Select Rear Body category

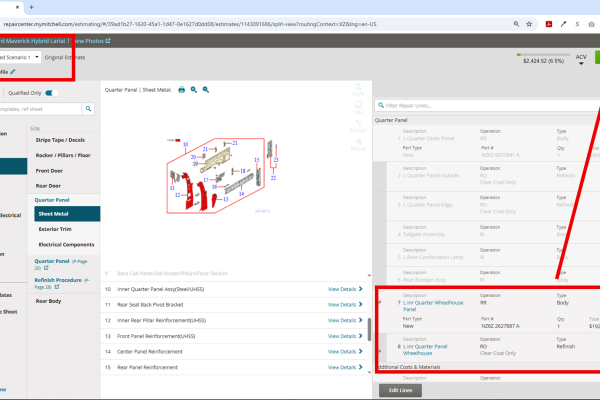tap(48, 301)
